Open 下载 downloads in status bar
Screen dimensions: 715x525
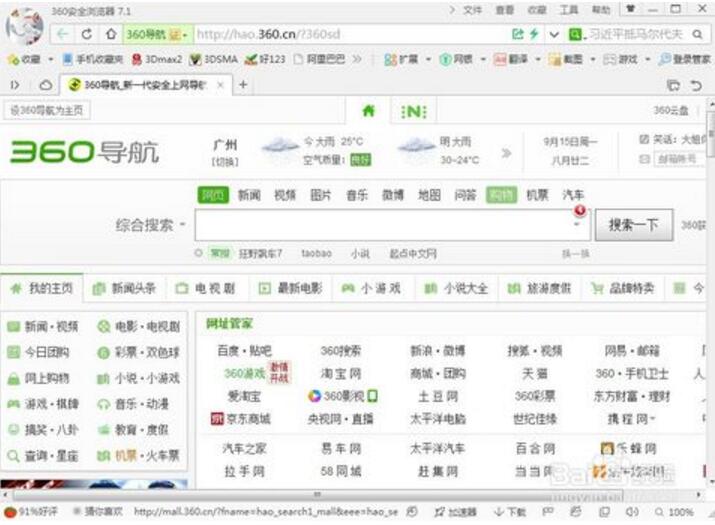coord(510,512)
